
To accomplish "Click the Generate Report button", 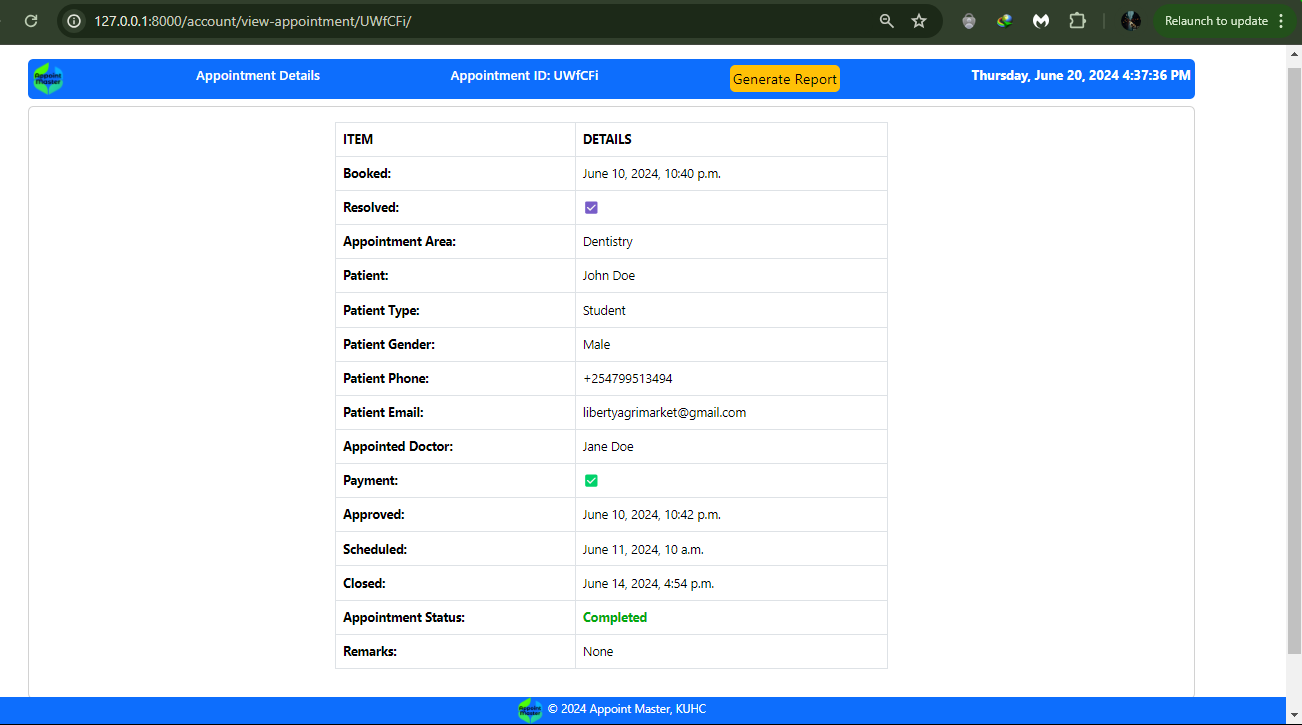I will point(784,78).
